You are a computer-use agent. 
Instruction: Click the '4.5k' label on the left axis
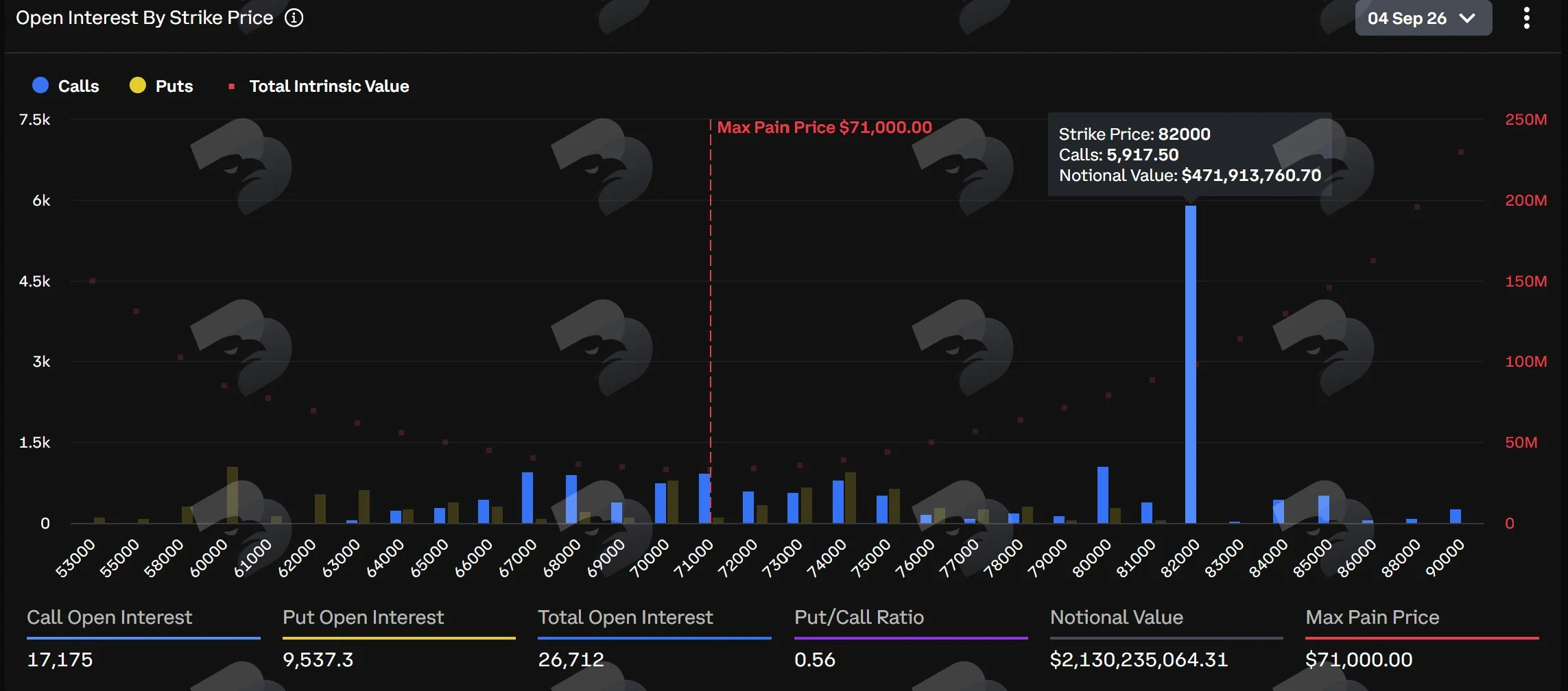pyautogui.click(x=34, y=282)
